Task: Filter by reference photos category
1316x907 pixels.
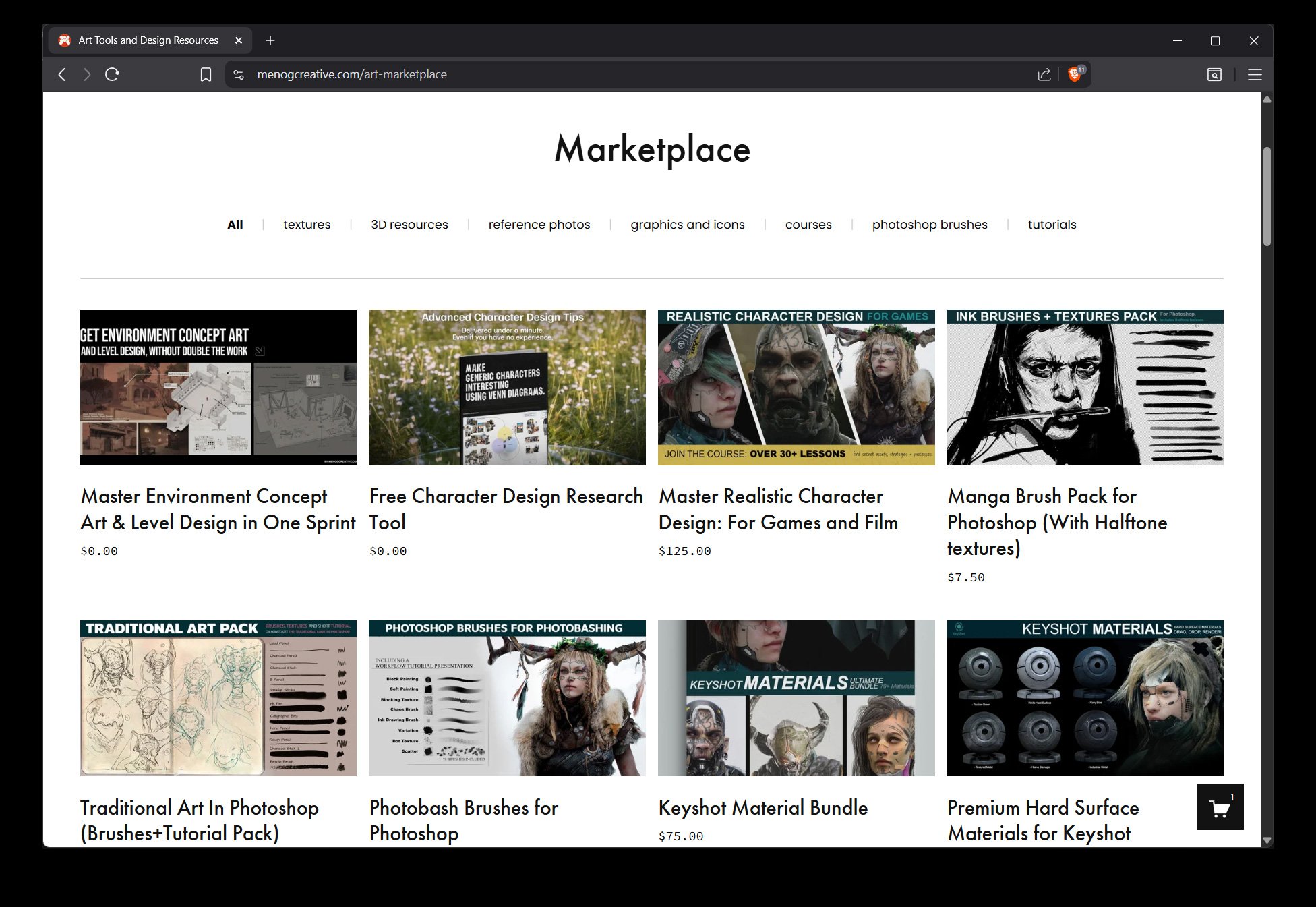Action: pos(539,225)
